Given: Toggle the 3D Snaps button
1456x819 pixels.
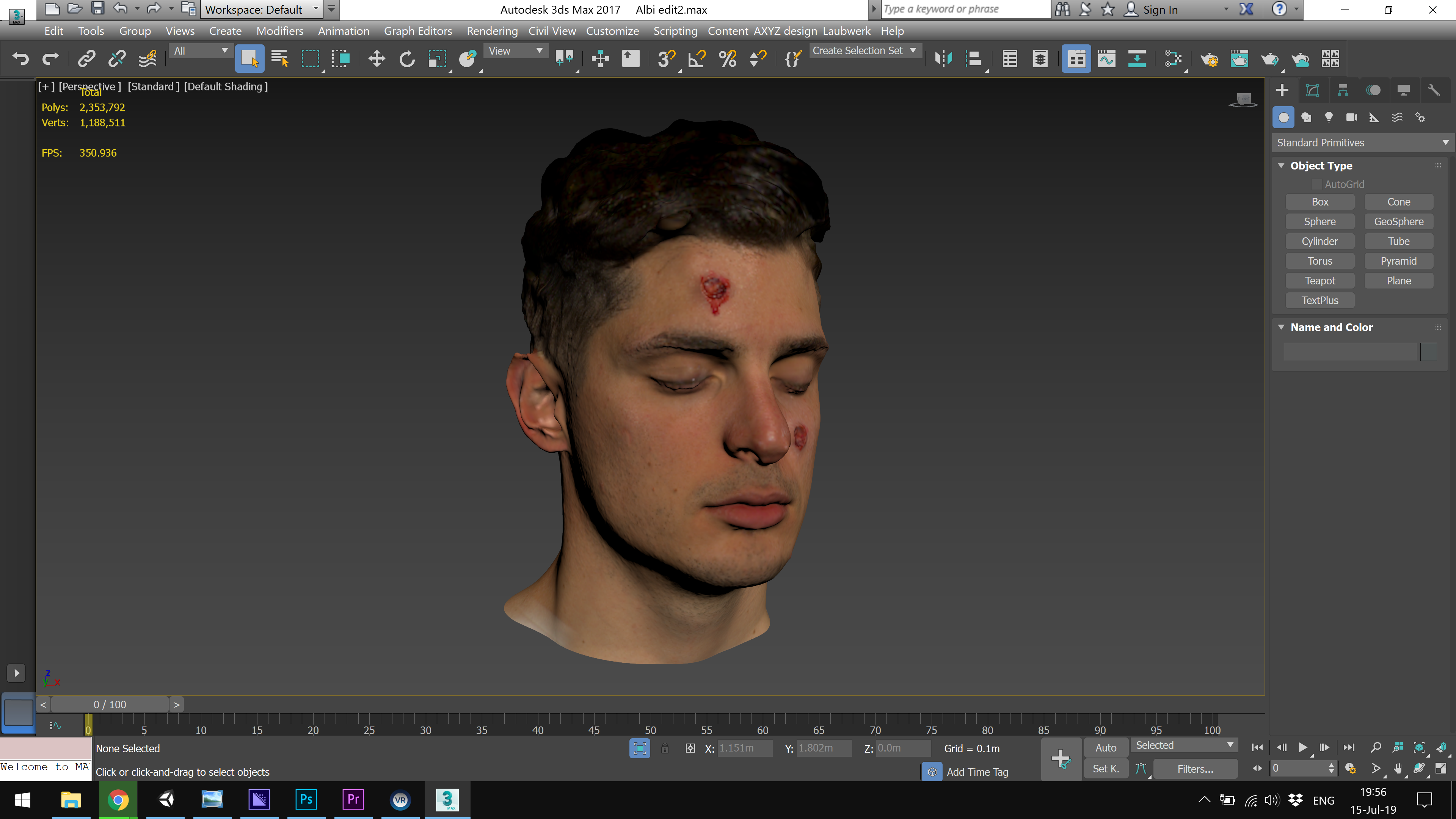Looking at the screenshot, I should coord(667,59).
